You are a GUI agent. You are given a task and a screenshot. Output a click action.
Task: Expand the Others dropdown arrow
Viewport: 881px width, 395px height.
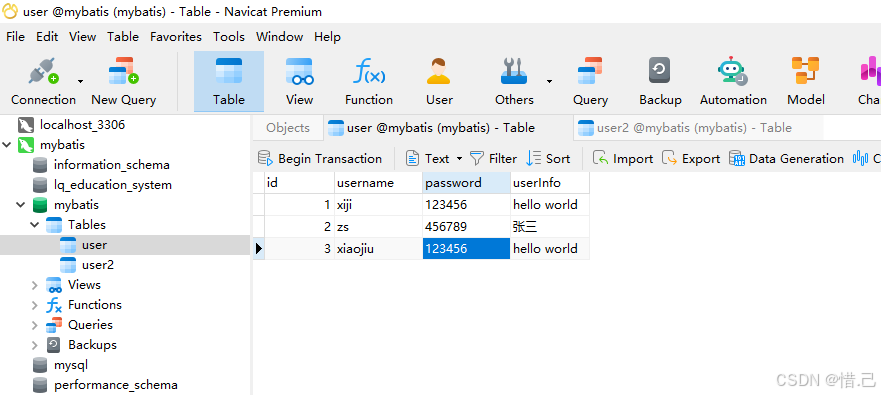click(549, 81)
